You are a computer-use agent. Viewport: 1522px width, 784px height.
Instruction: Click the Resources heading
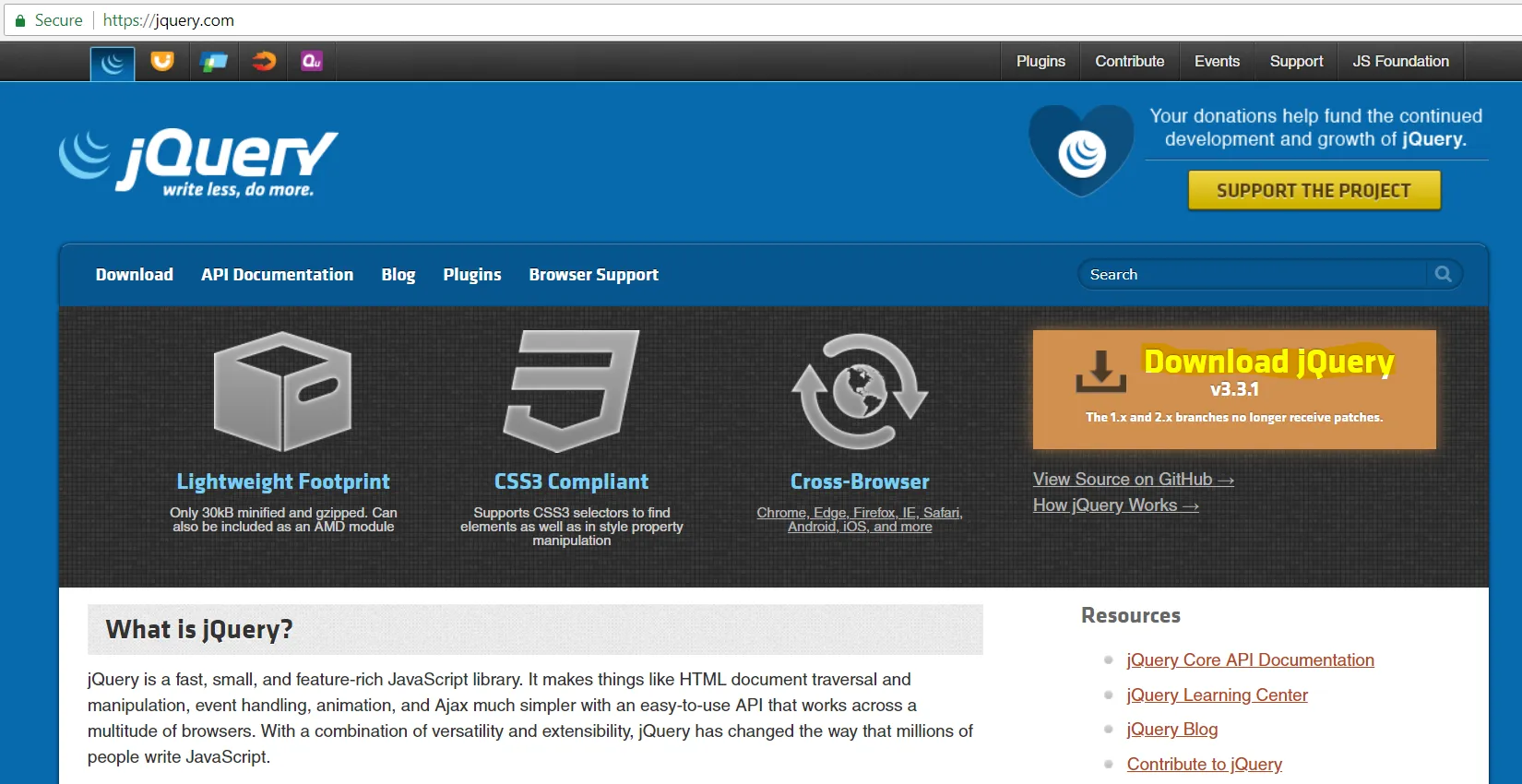pyautogui.click(x=1131, y=615)
